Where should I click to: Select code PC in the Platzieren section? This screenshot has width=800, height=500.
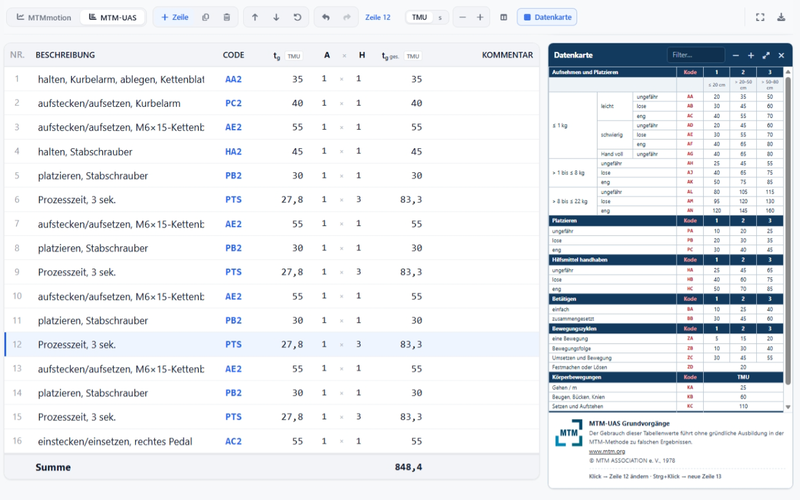click(690, 250)
